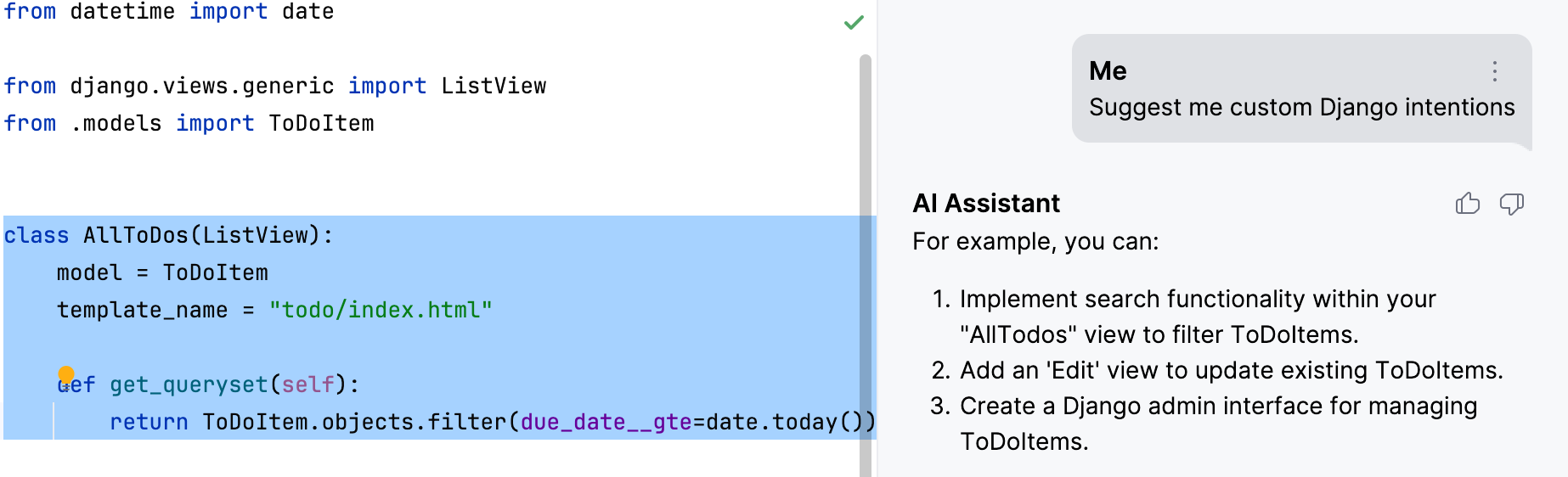Click the datetime module name in first import
The height and width of the screenshot is (477, 1568).
[122, 12]
